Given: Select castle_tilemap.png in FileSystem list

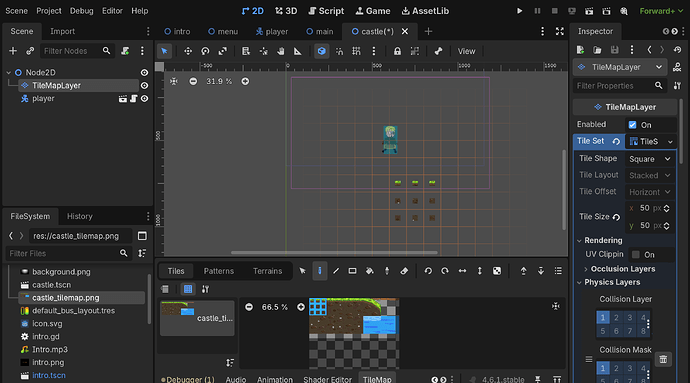Looking at the screenshot, I should click(82, 298).
